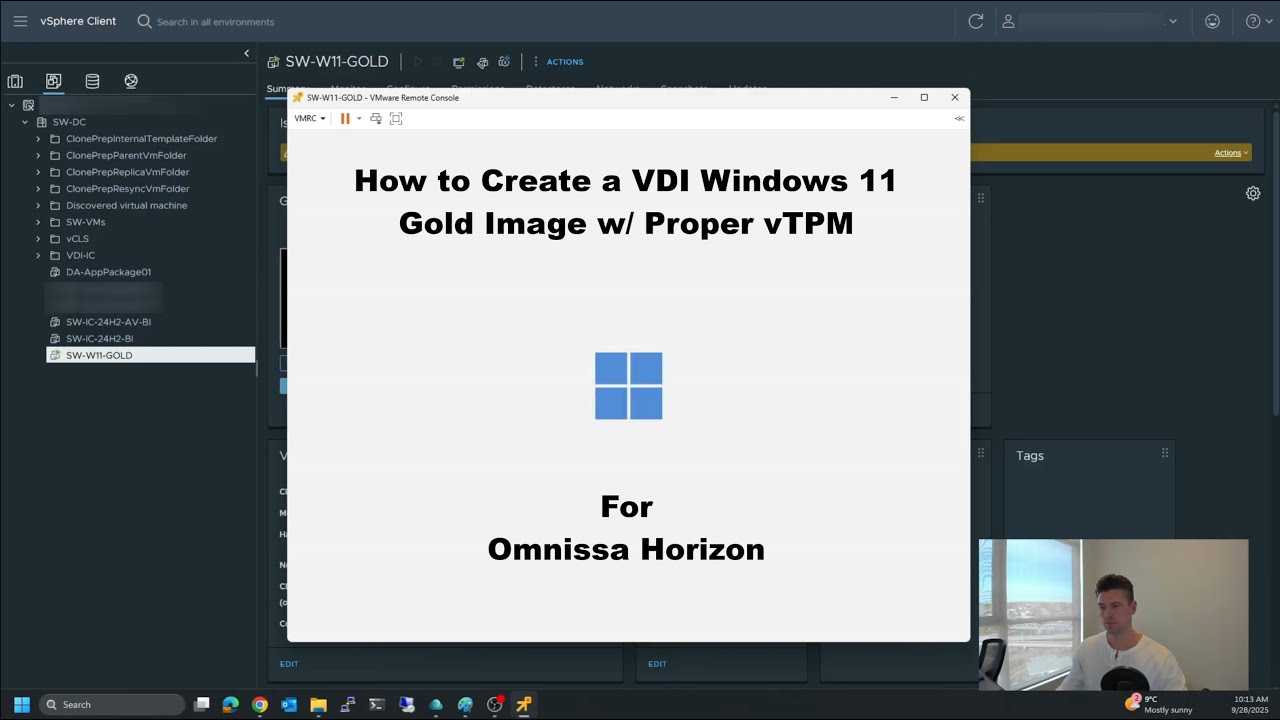The image size is (1280, 720).
Task: Click the taskbar Search box
Action: point(113,704)
